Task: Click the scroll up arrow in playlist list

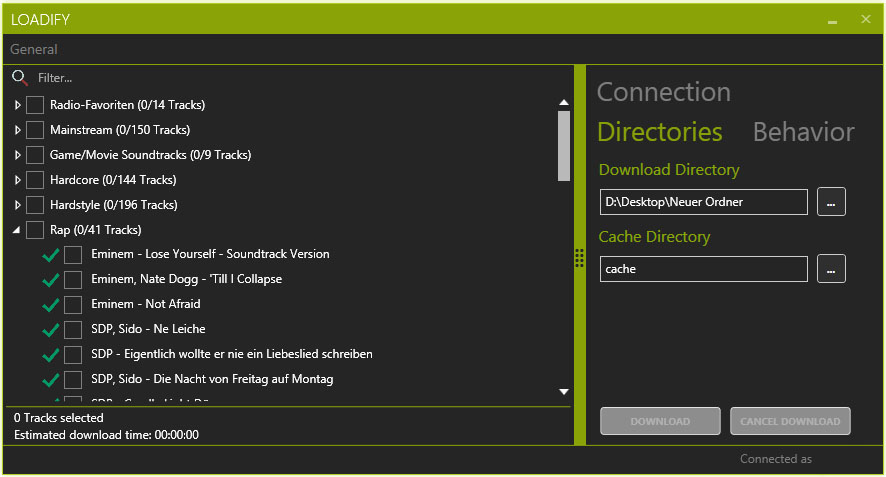Action: tap(564, 102)
